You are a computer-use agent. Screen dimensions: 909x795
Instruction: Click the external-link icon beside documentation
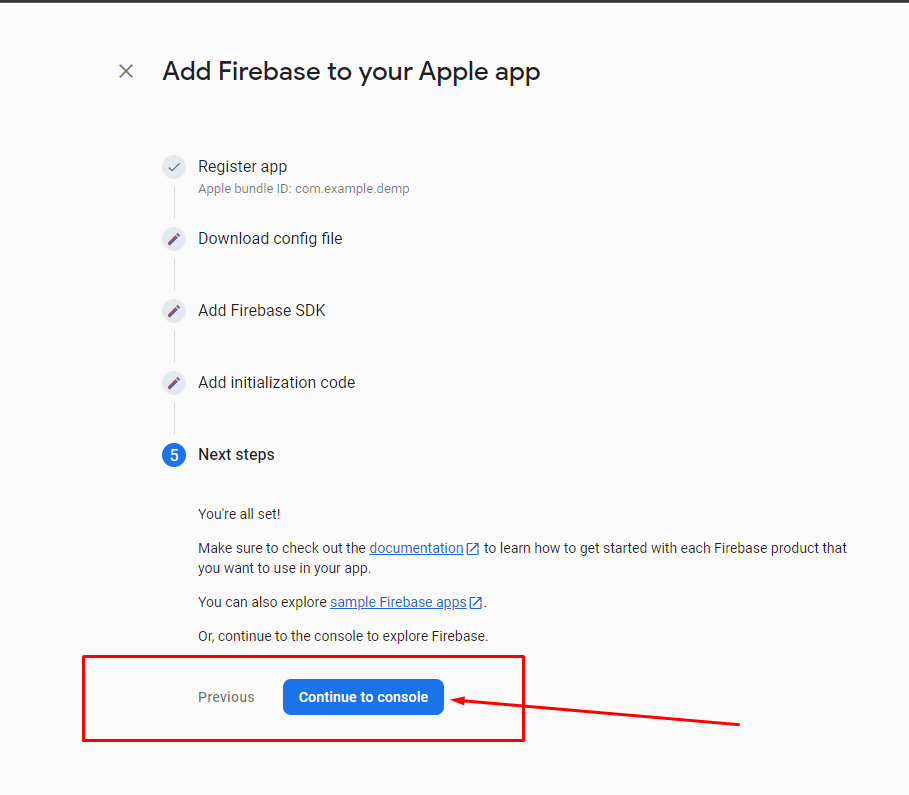[473, 549]
